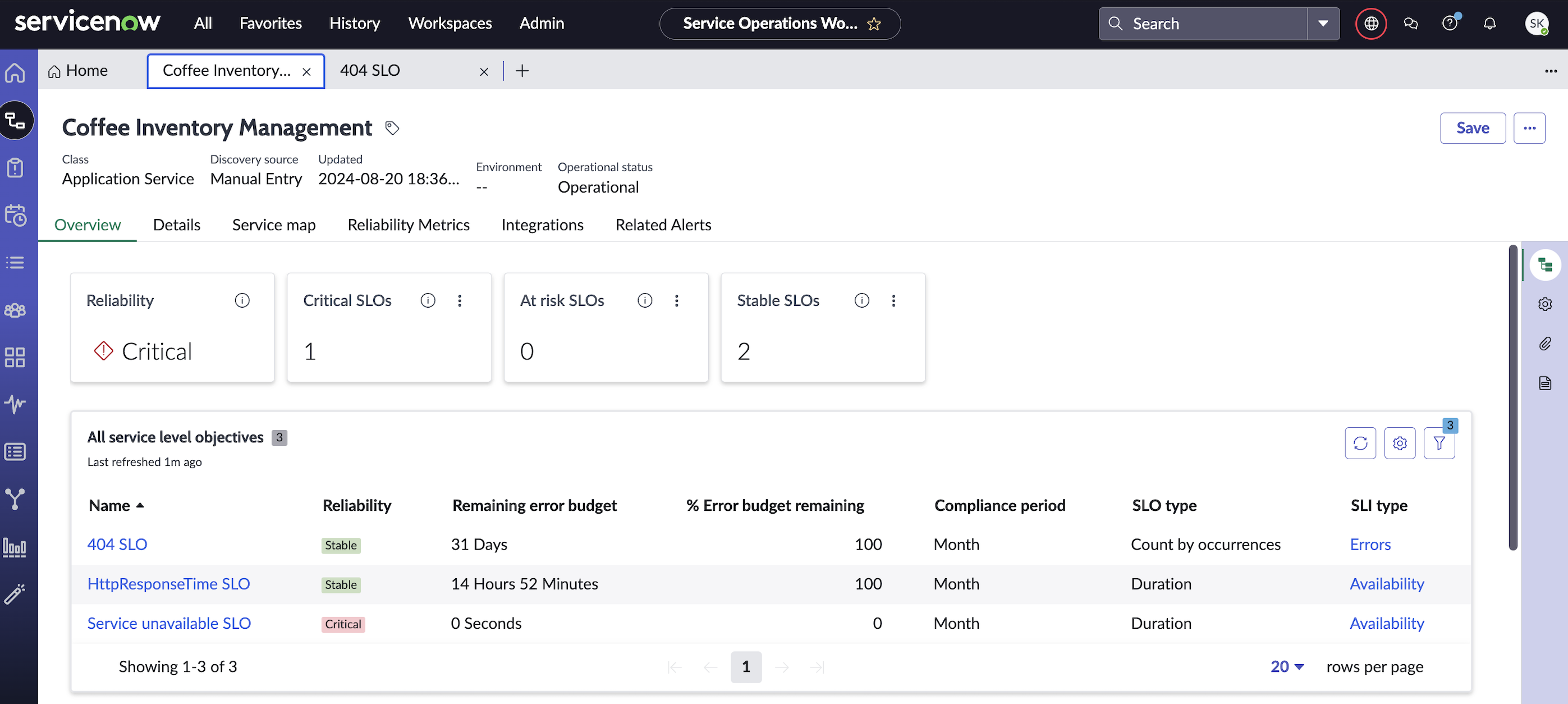Image resolution: width=1568 pixels, height=704 pixels.
Task: Expand the search scope dropdown arrow
Action: pyautogui.click(x=1323, y=24)
